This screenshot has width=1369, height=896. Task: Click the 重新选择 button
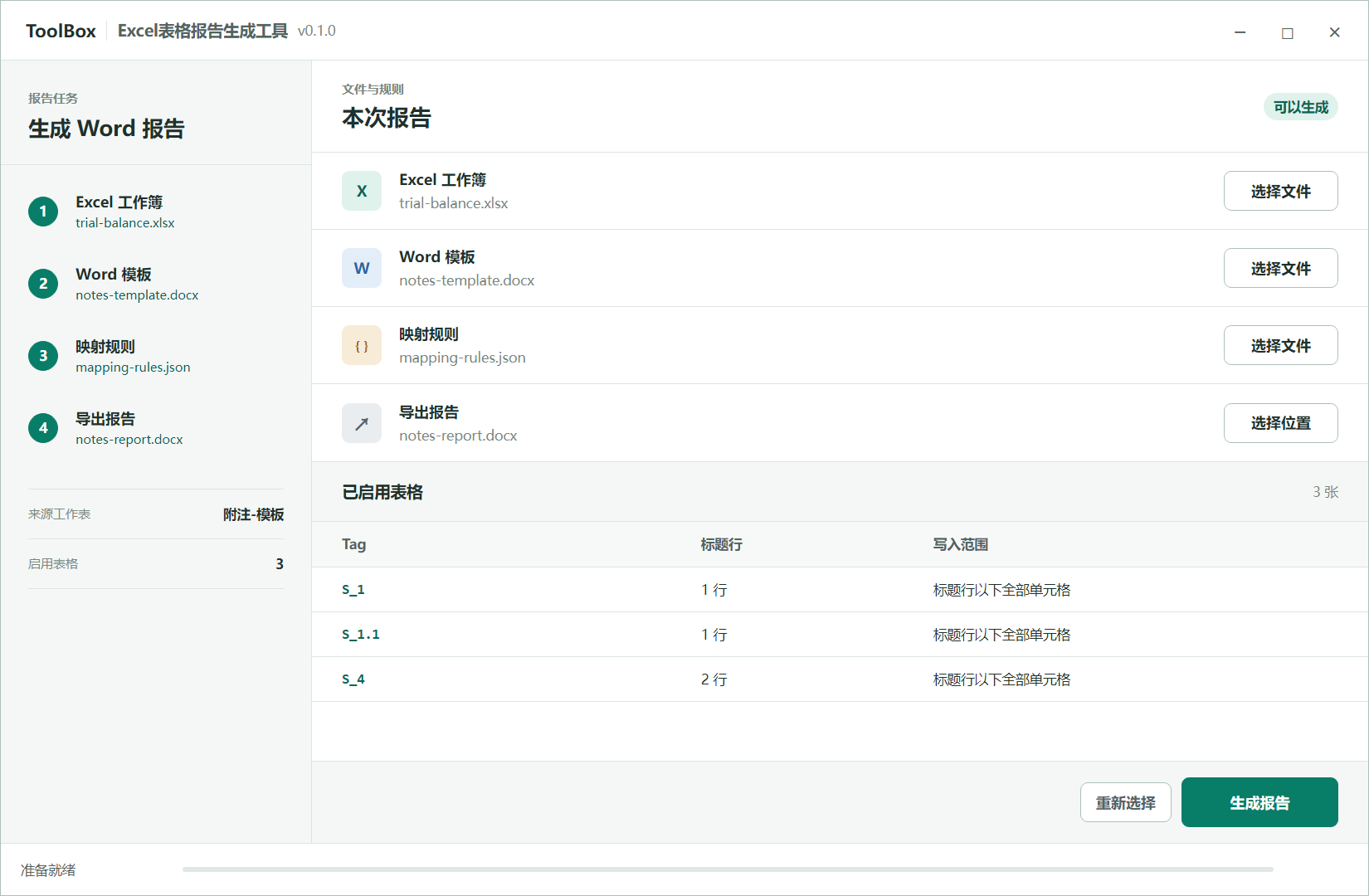pyautogui.click(x=1125, y=802)
